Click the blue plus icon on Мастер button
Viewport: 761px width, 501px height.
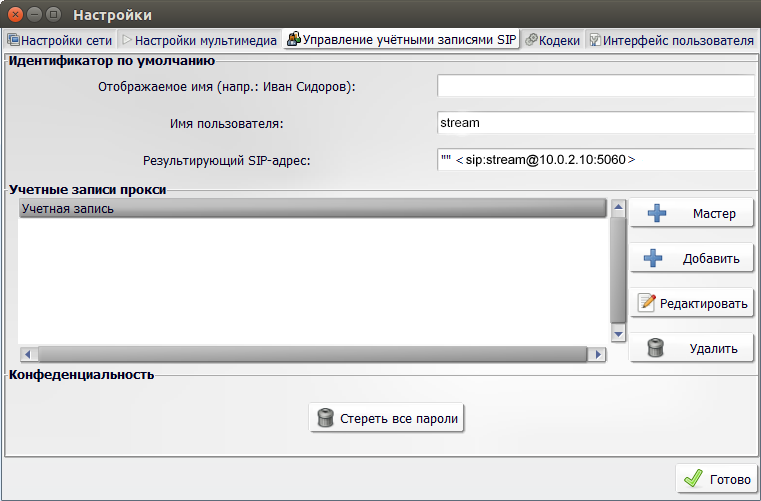pos(654,214)
